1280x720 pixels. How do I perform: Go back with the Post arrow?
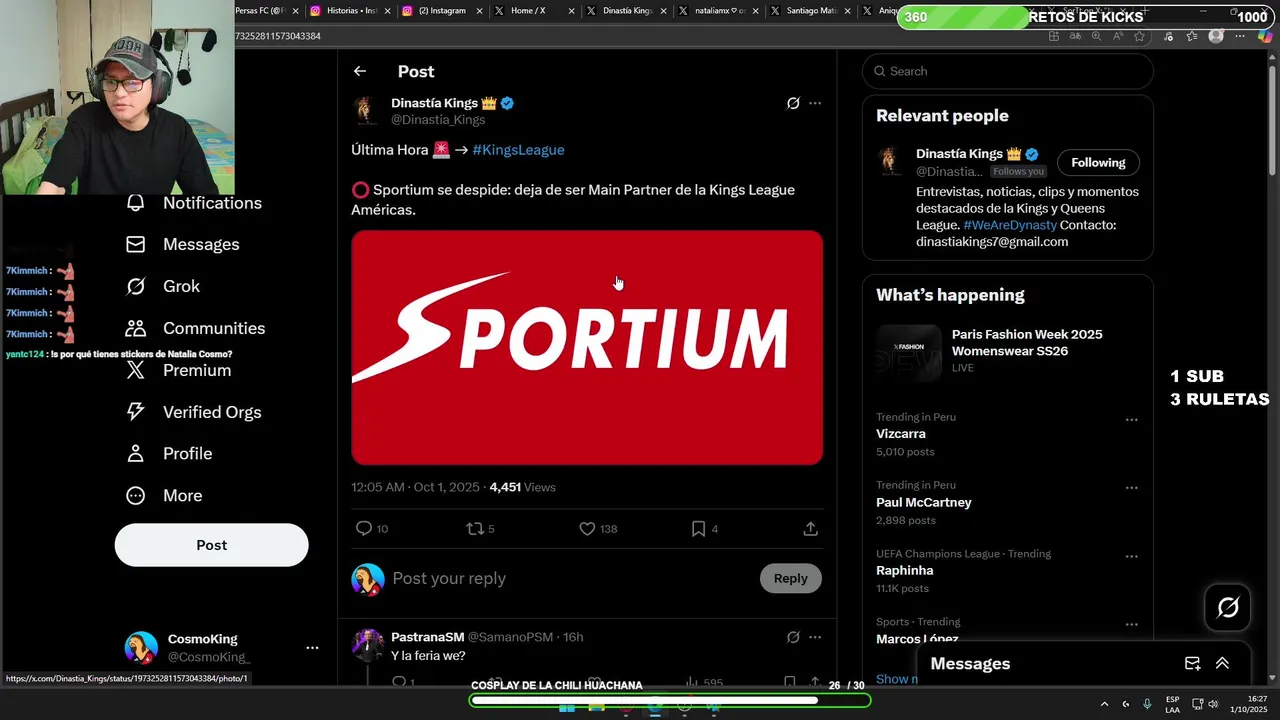pos(360,71)
